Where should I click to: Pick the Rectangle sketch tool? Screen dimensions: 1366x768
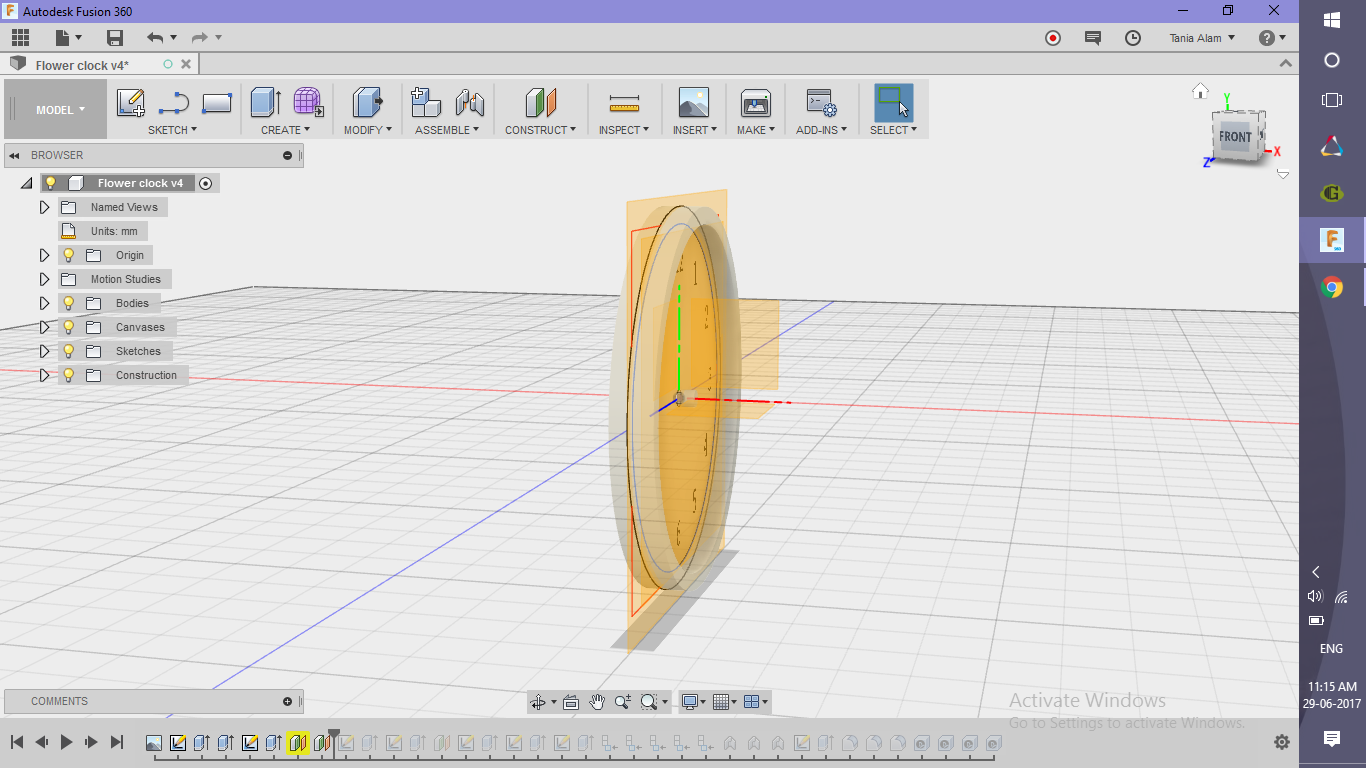point(217,103)
